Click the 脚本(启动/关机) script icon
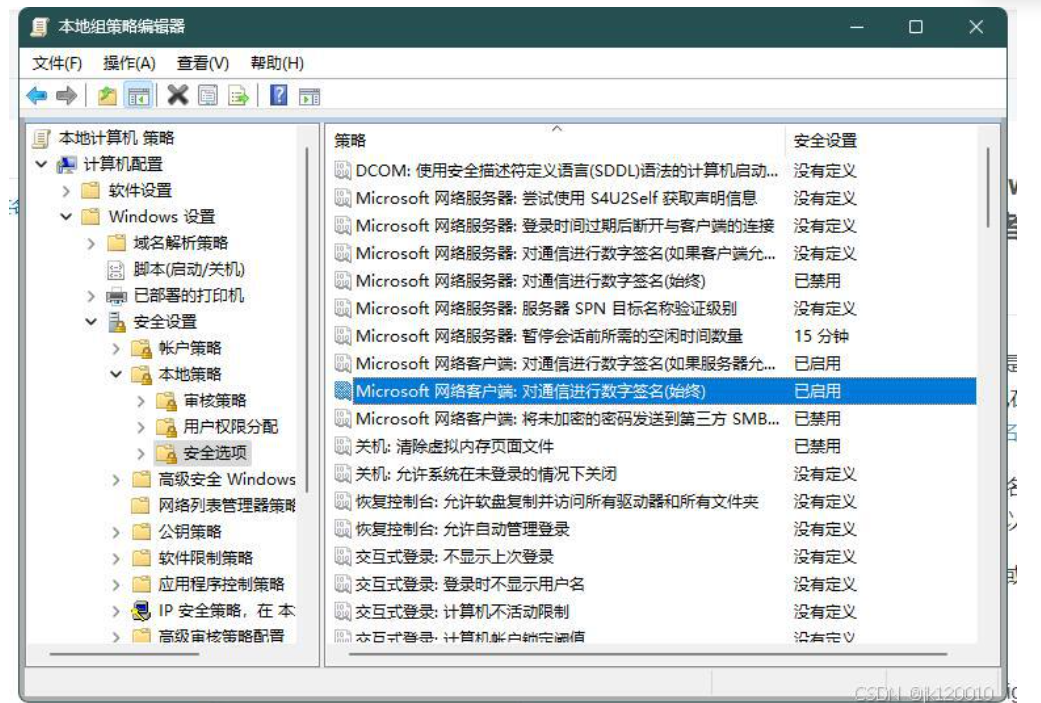 pos(116,269)
